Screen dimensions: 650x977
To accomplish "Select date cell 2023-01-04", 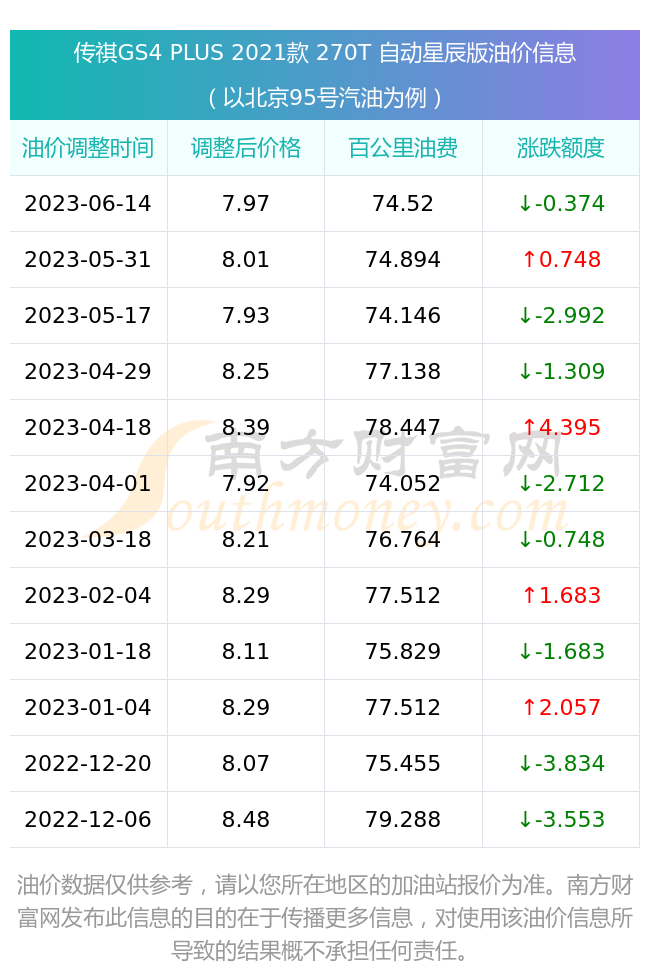I will 88,708.
